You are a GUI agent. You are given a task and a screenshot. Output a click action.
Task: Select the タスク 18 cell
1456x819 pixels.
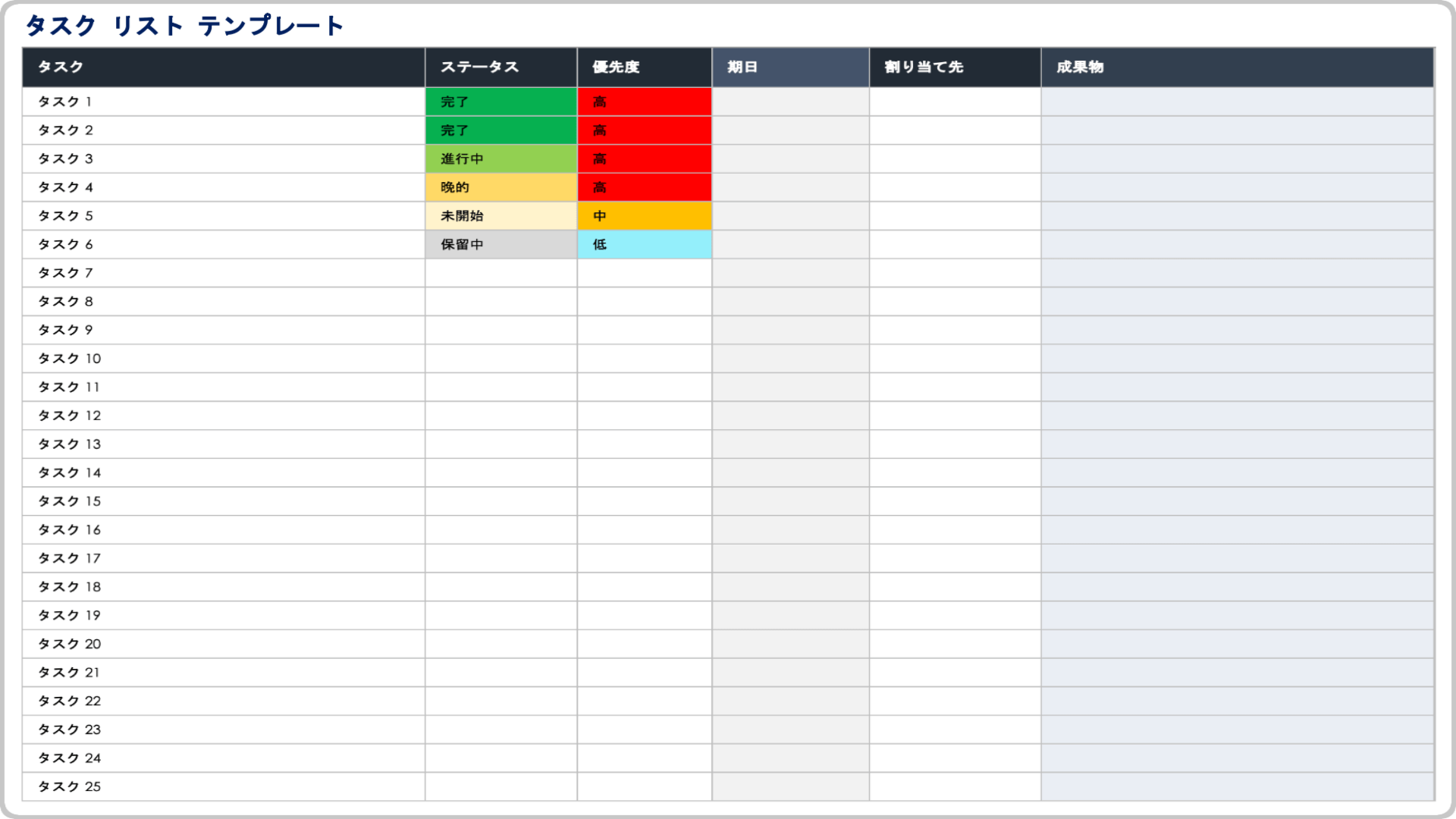(224, 587)
